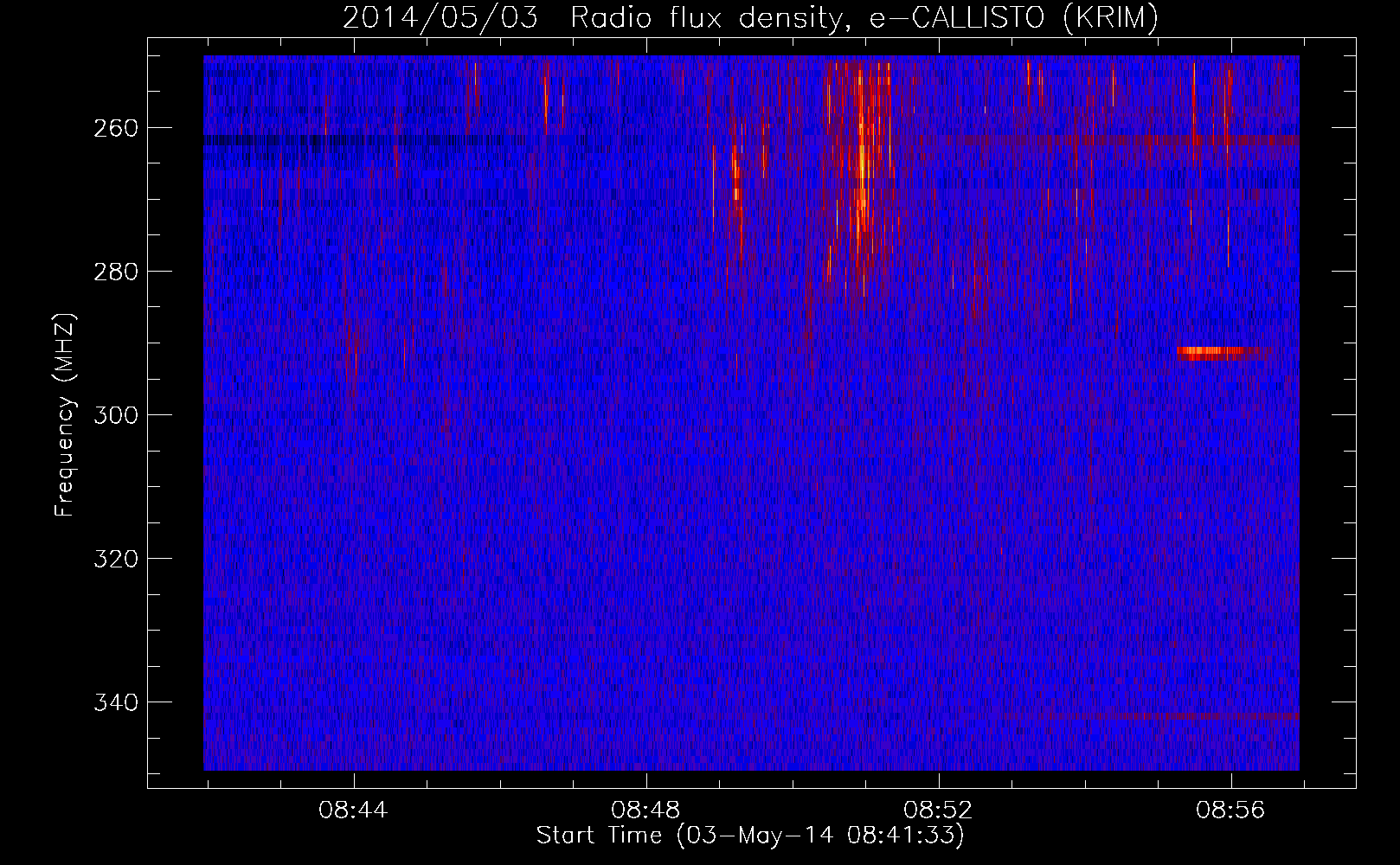Click the bright horizontal emission streak near 290 MHz
This screenshot has width=1400, height=865.
coord(1216,353)
